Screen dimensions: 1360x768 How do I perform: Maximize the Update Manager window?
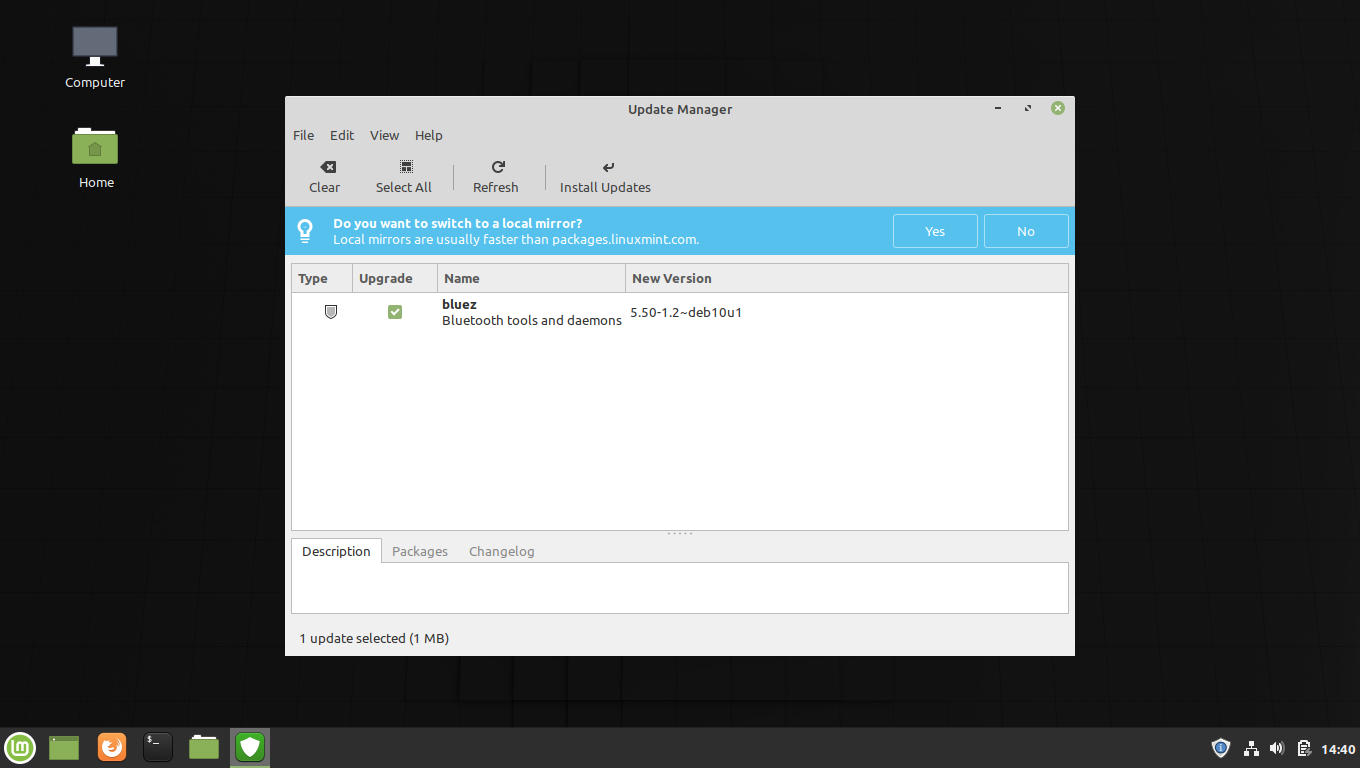pyautogui.click(x=1027, y=108)
